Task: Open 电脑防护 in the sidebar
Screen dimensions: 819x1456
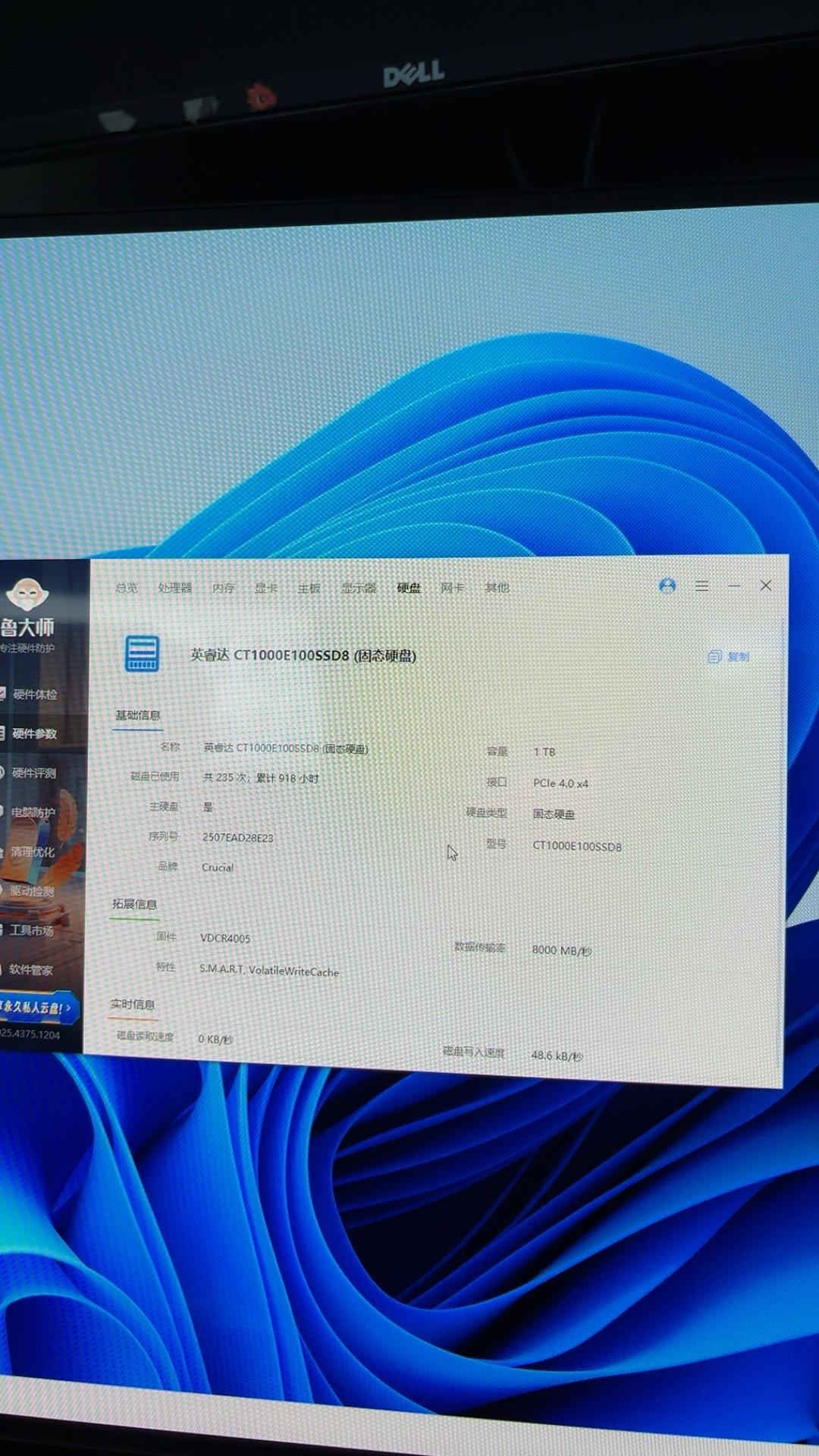Action: (29, 812)
